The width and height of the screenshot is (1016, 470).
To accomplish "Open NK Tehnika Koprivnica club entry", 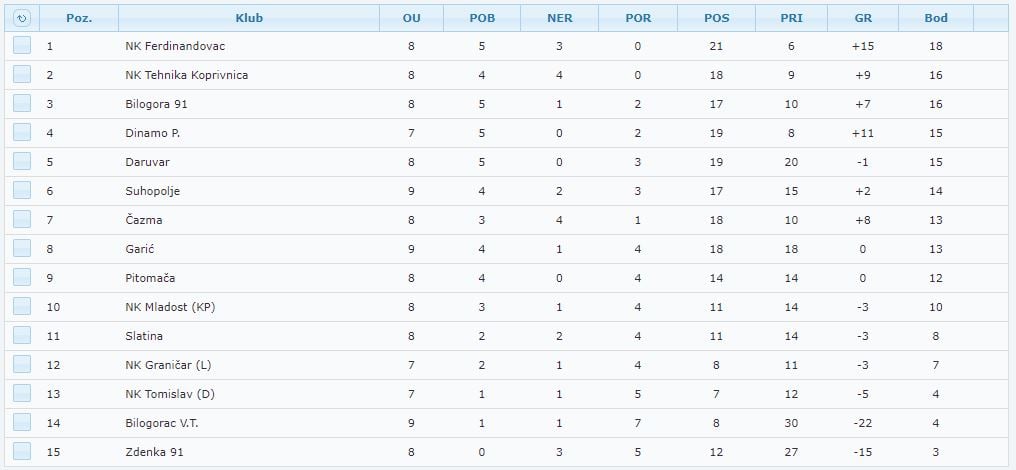I will click(x=187, y=75).
